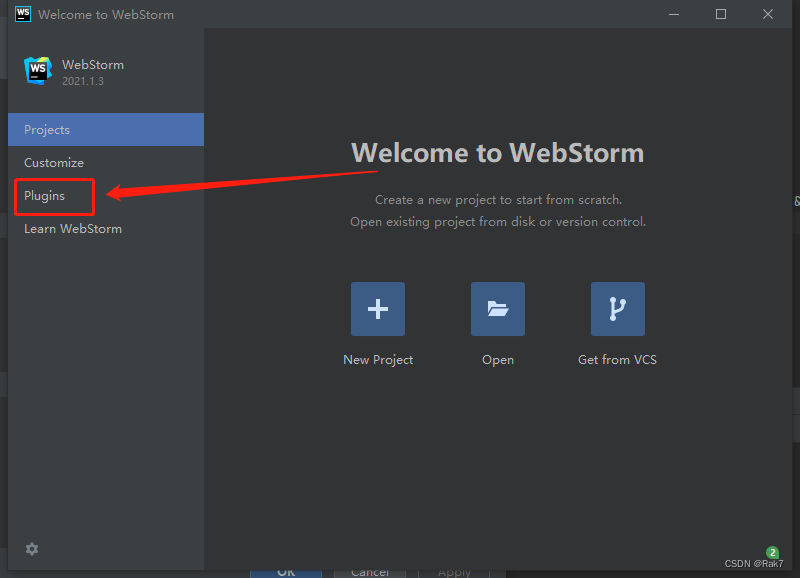The width and height of the screenshot is (800, 578).
Task: Select the Projects tab
Action: pyautogui.click(x=106, y=130)
